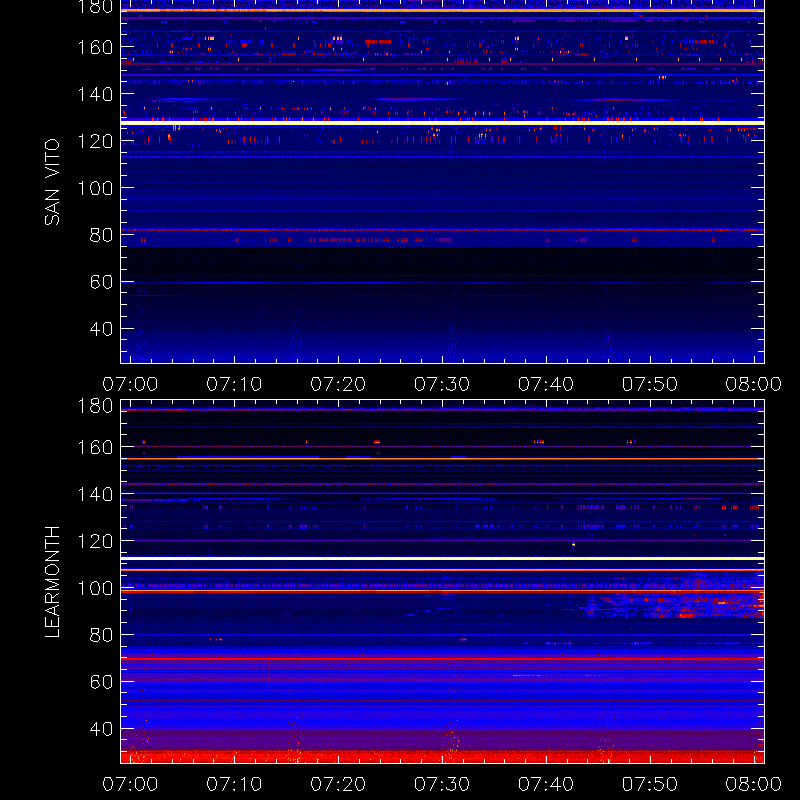Click 07:40 time label under Learmonth plot
This screenshot has height=800, width=800.
coord(546,784)
